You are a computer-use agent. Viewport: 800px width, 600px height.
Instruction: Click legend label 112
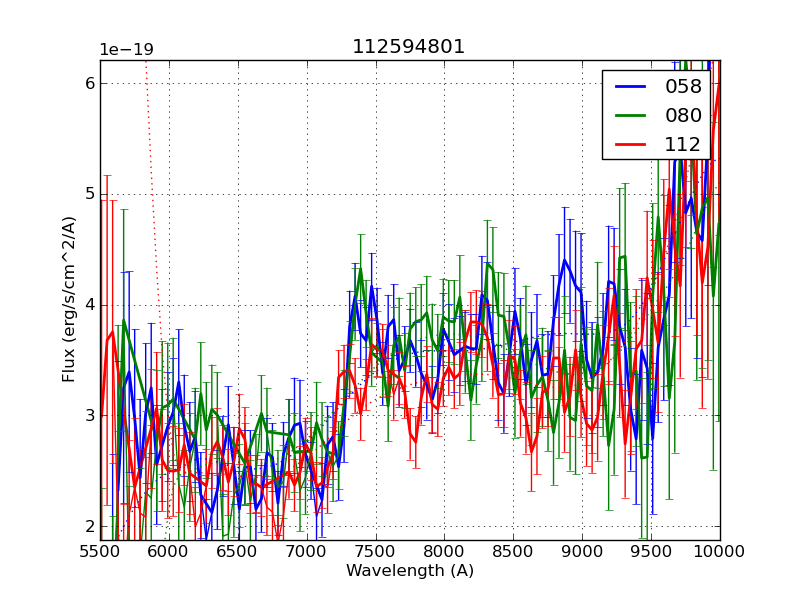click(x=683, y=144)
